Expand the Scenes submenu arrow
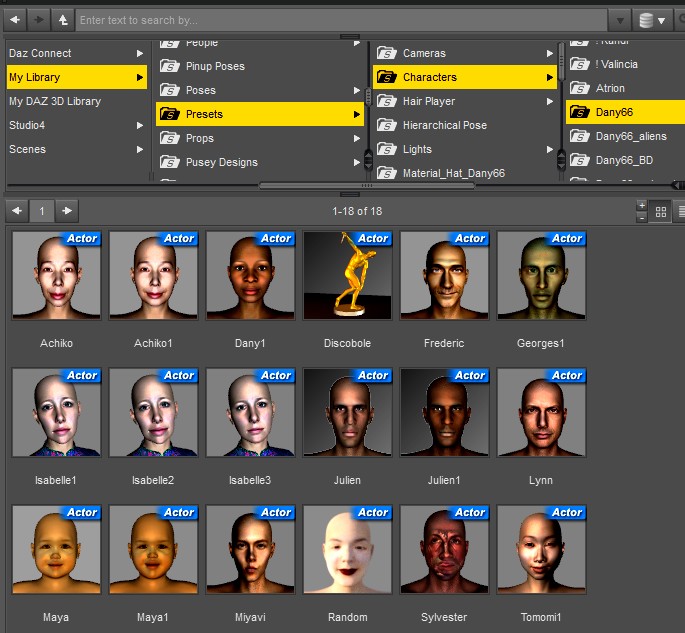 click(x=140, y=149)
